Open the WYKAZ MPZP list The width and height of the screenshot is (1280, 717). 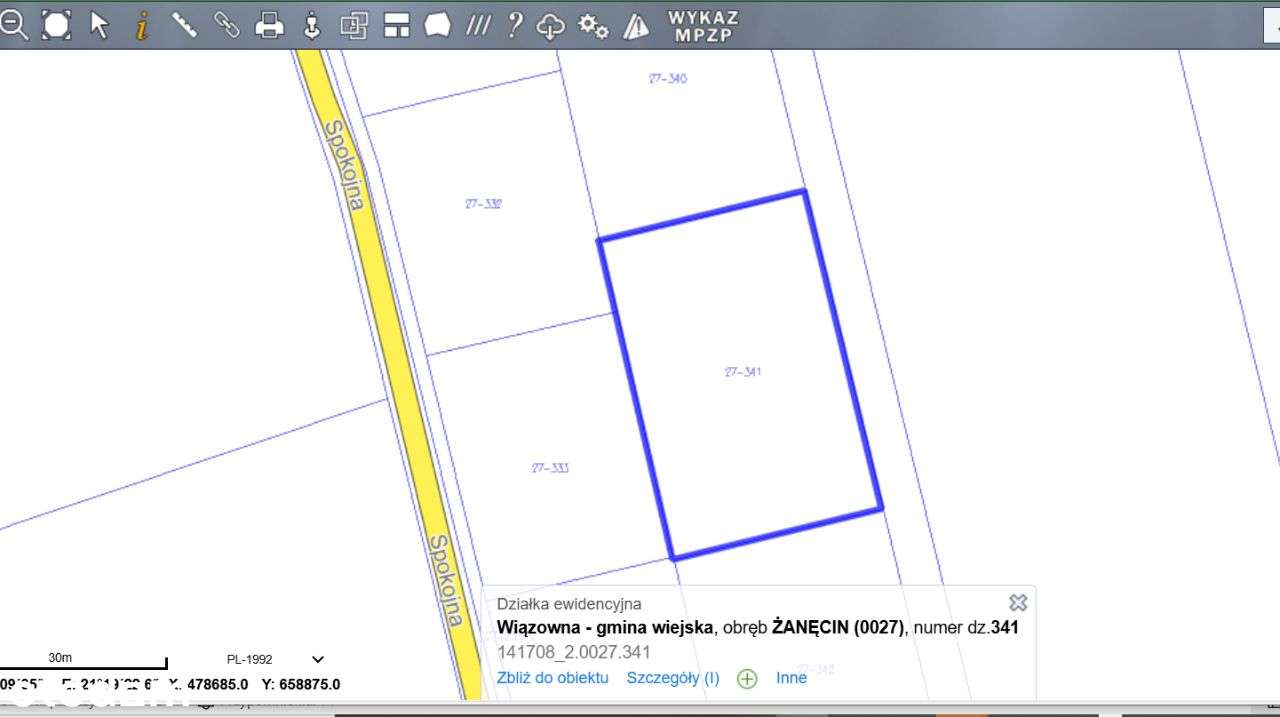(703, 26)
